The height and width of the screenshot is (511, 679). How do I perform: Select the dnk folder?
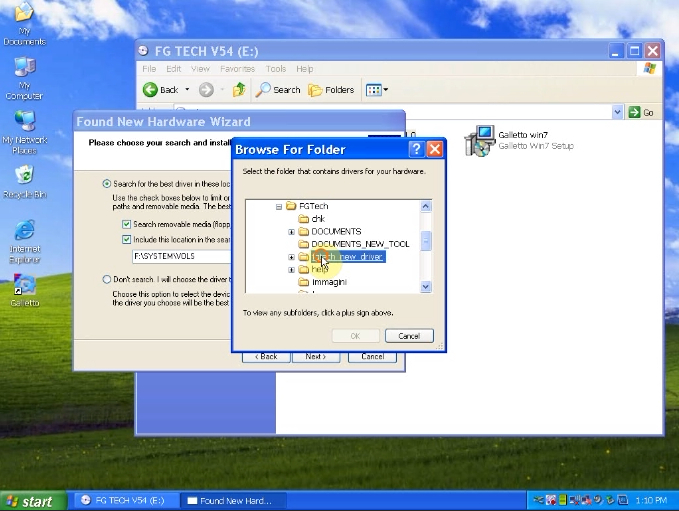(318, 219)
